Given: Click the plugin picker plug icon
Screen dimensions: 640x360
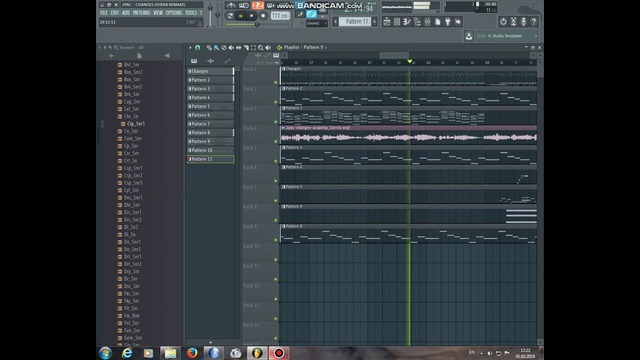Looking at the screenshot, I should click(448, 22).
